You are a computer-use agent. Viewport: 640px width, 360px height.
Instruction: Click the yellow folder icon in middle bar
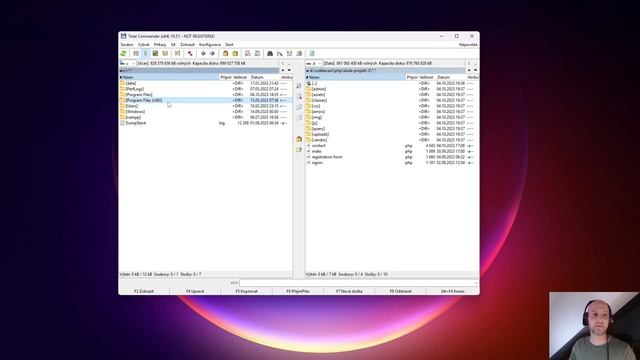point(299,150)
